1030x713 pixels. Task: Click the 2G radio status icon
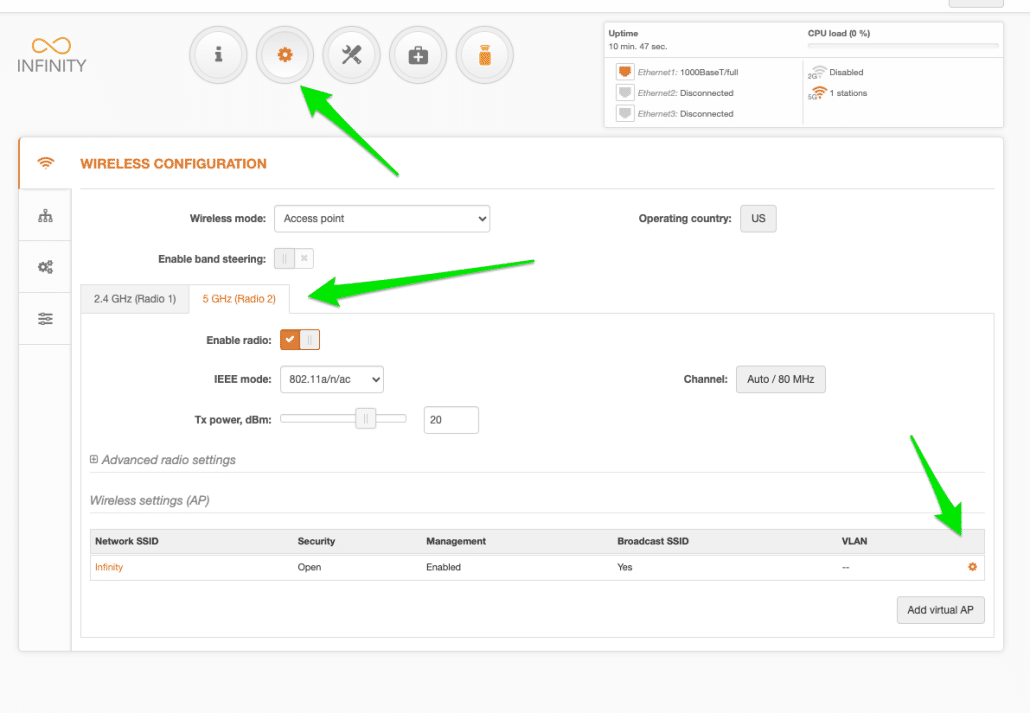click(817, 72)
